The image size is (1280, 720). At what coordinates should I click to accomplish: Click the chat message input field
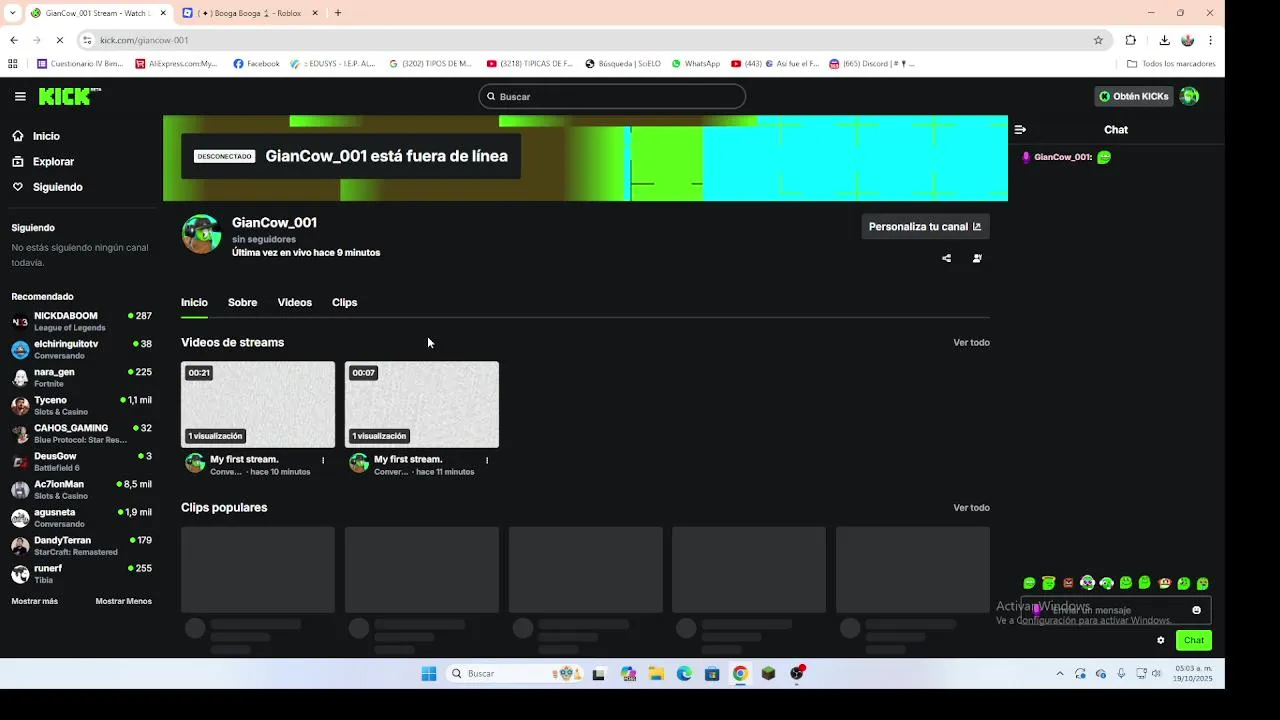tap(1115, 610)
